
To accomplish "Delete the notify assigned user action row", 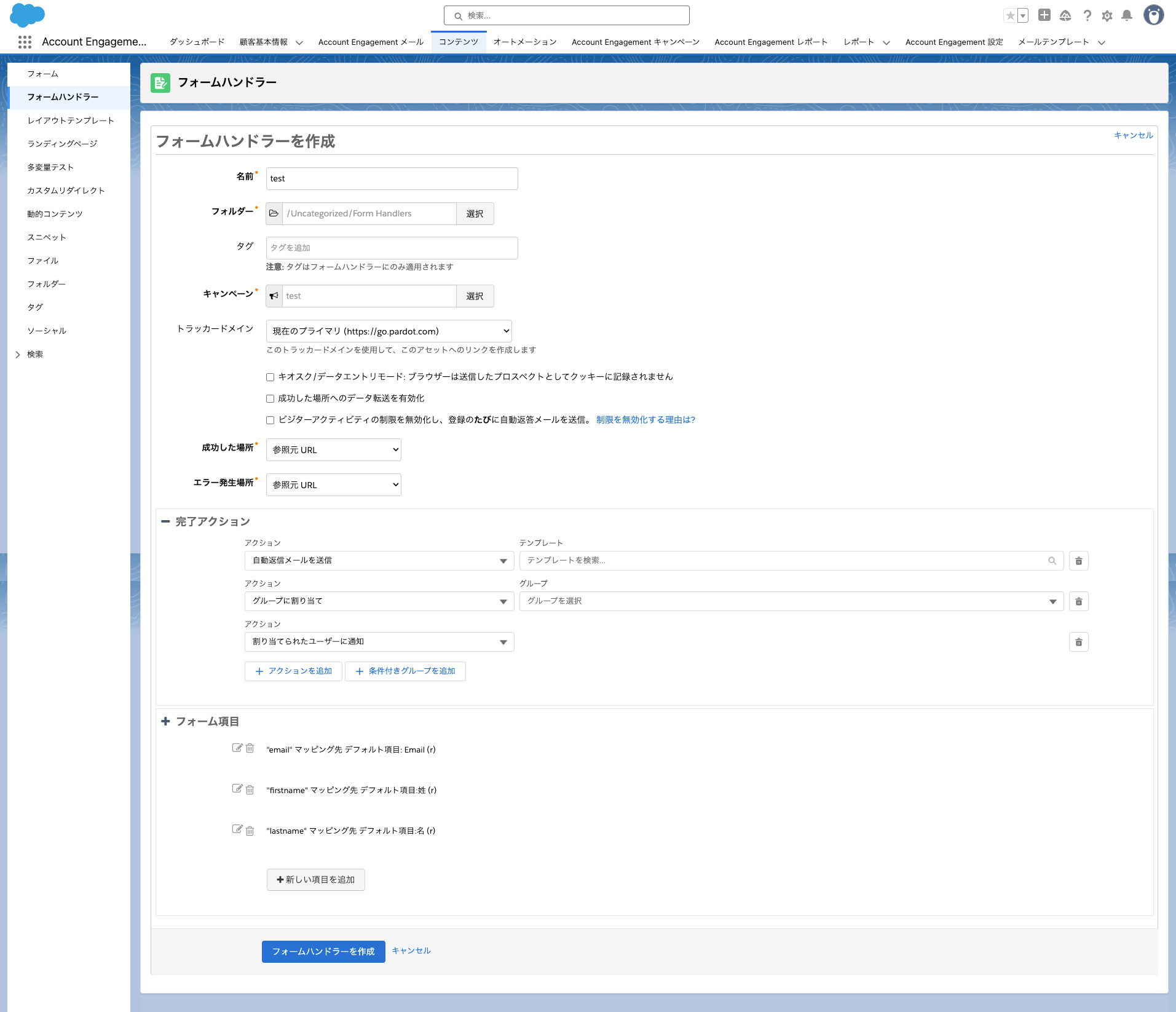I will [x=1079, y=642].
